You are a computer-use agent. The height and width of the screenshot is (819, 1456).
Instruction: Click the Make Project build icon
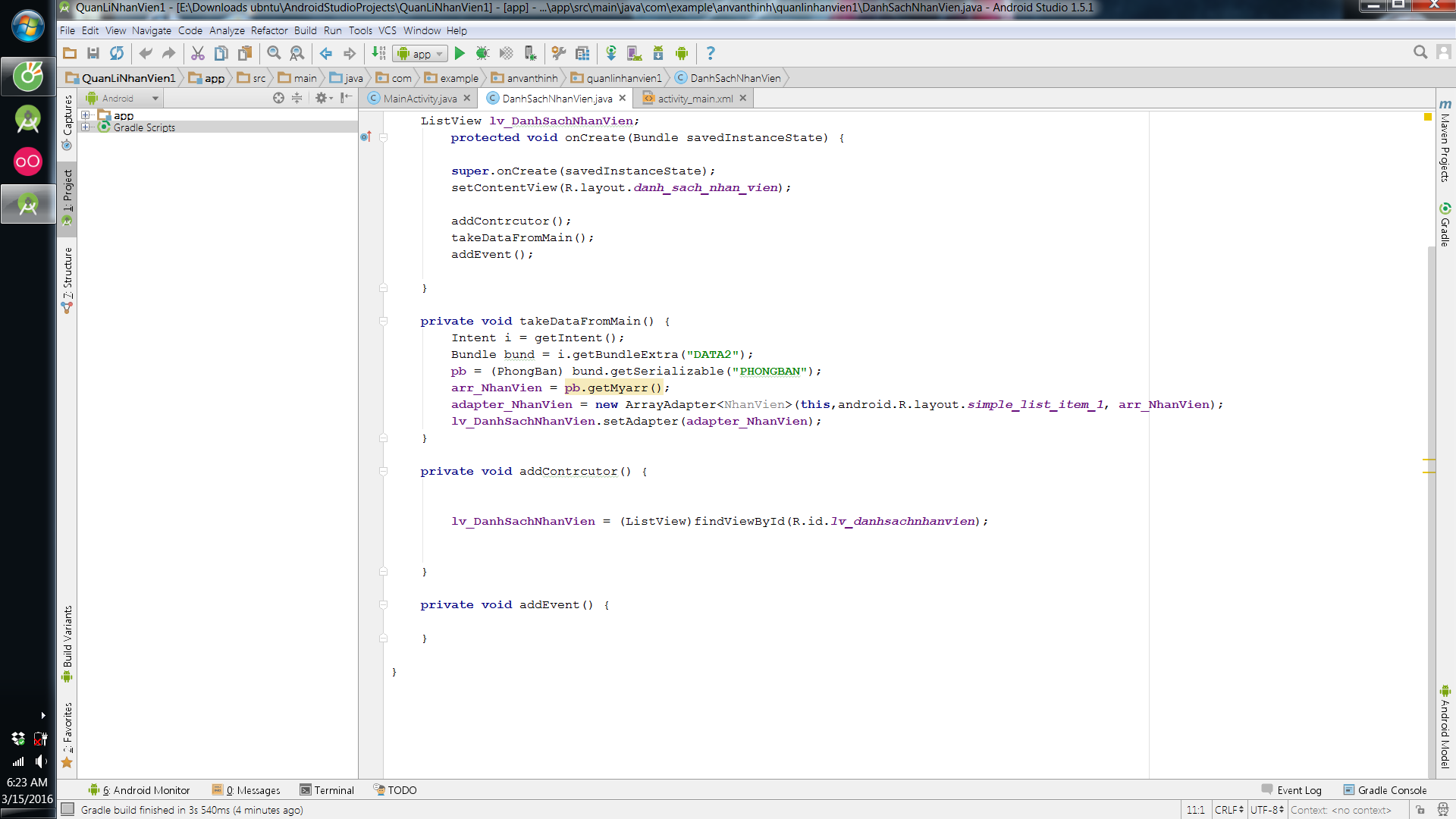click(x=378, y=53)
